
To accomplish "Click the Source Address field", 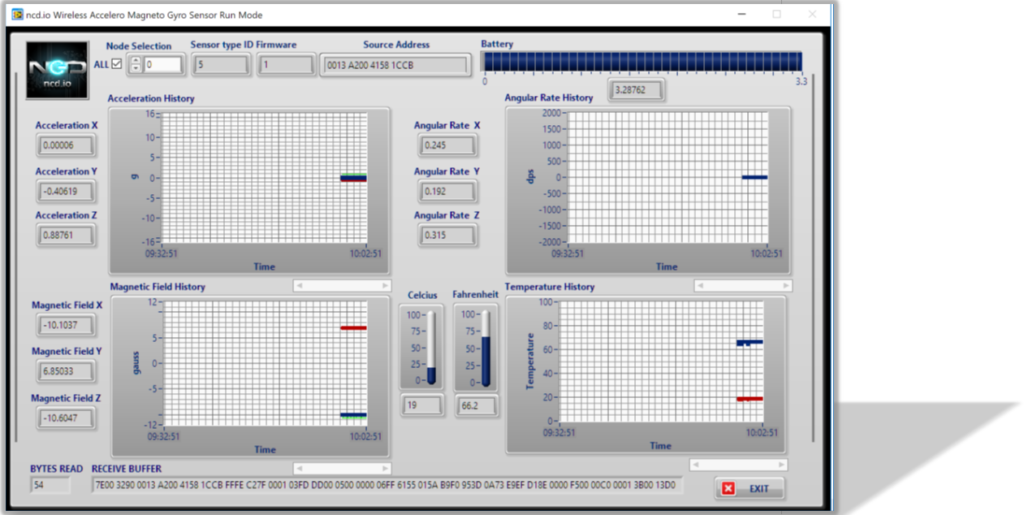I will tap(395, 65).
